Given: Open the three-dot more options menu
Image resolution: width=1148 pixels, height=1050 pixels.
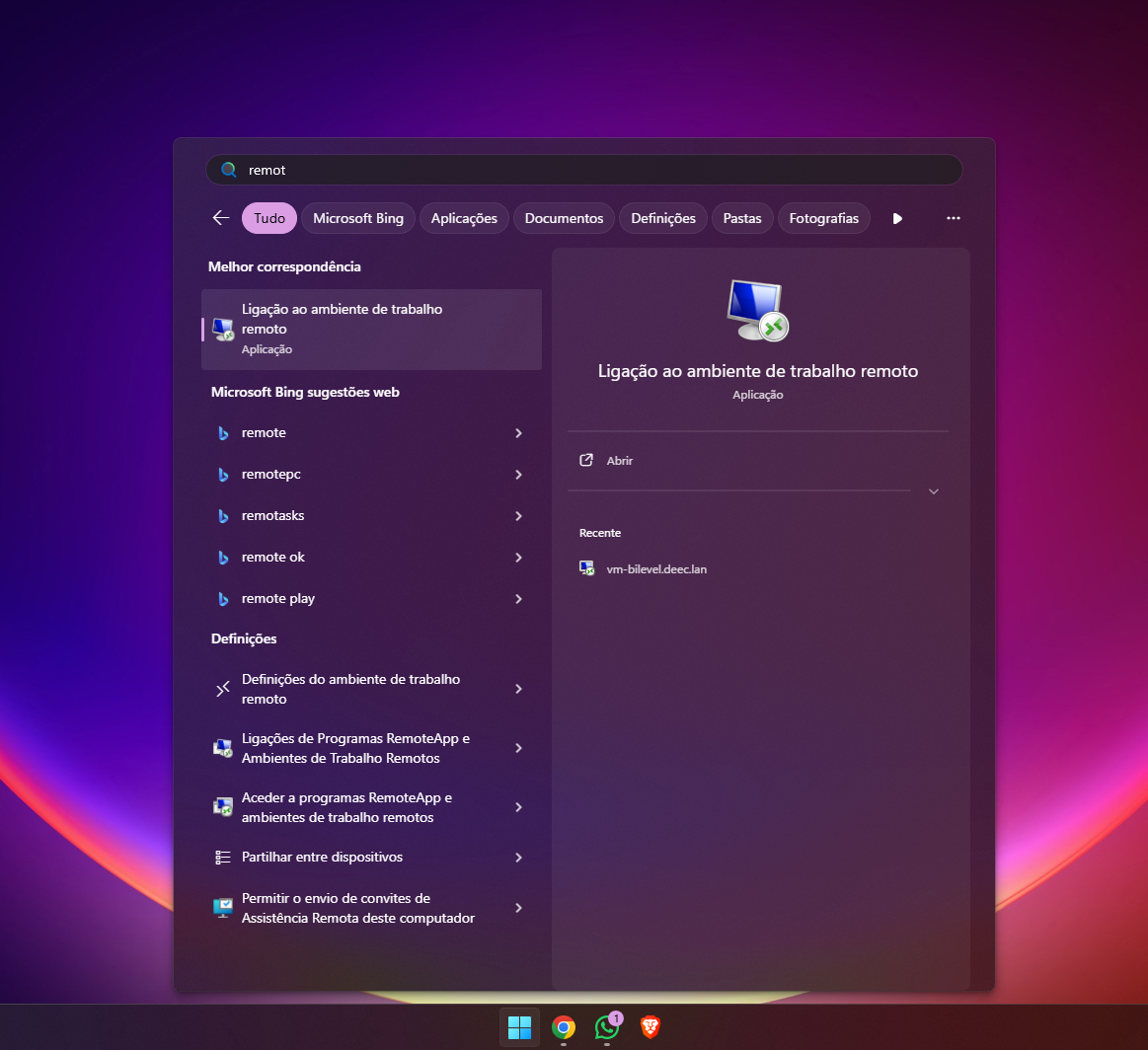Looking at the screenshot, I should point(954,218).
